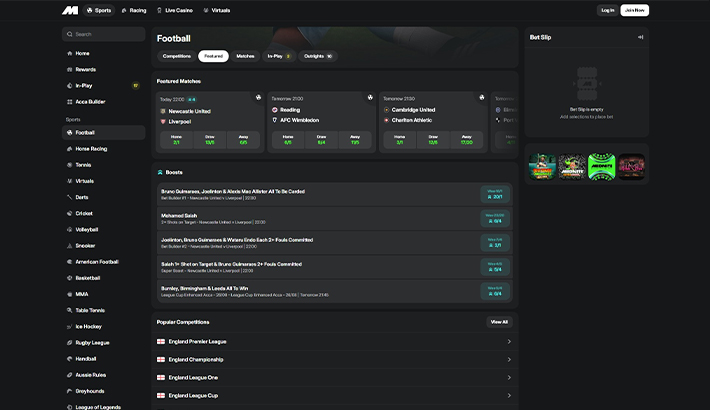Click the M logo in the header
This screenshot has width=710, height=410.
[70, 10]
